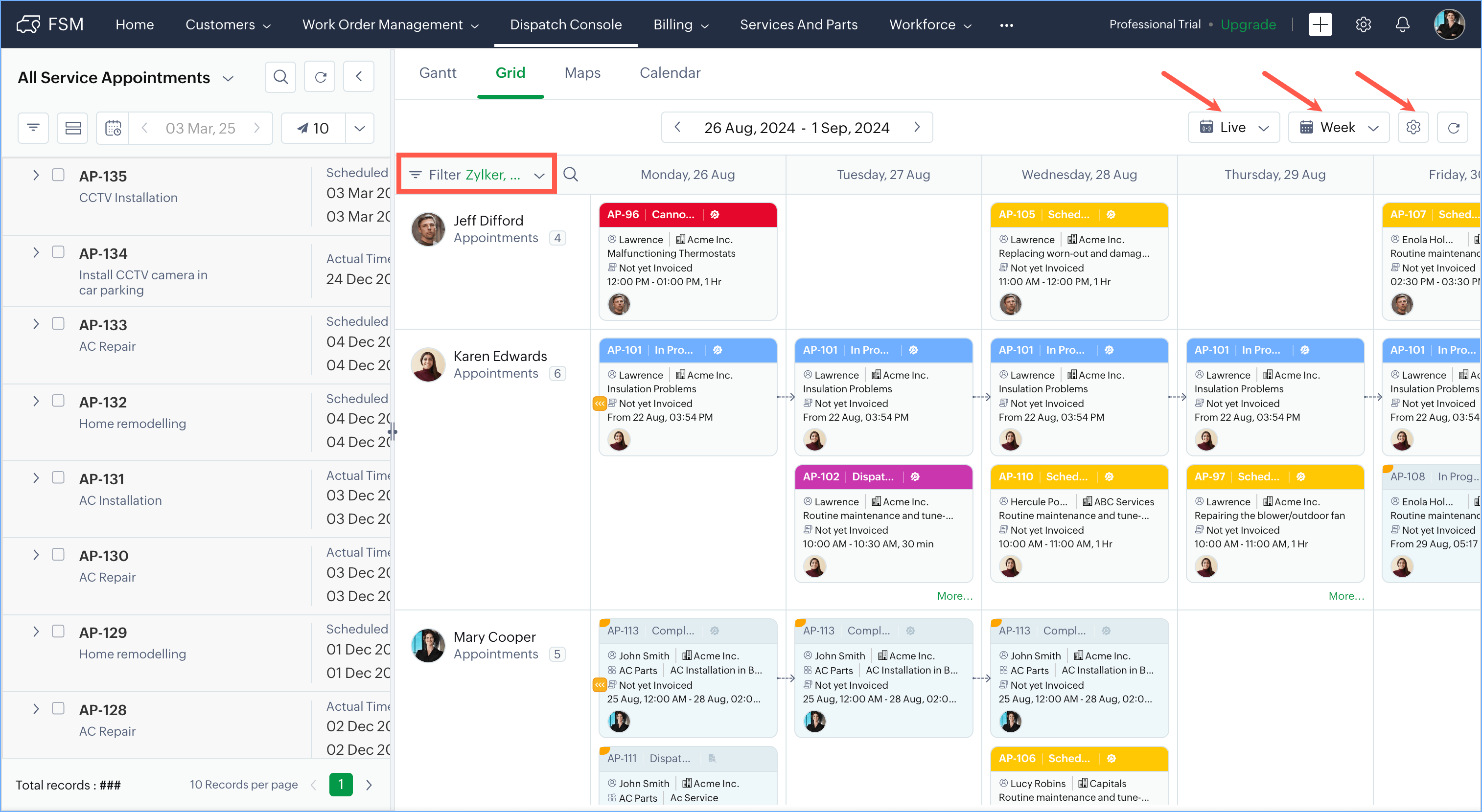
Task: Collapse the appointments panel with left chevron
Action: pos(358,77)
